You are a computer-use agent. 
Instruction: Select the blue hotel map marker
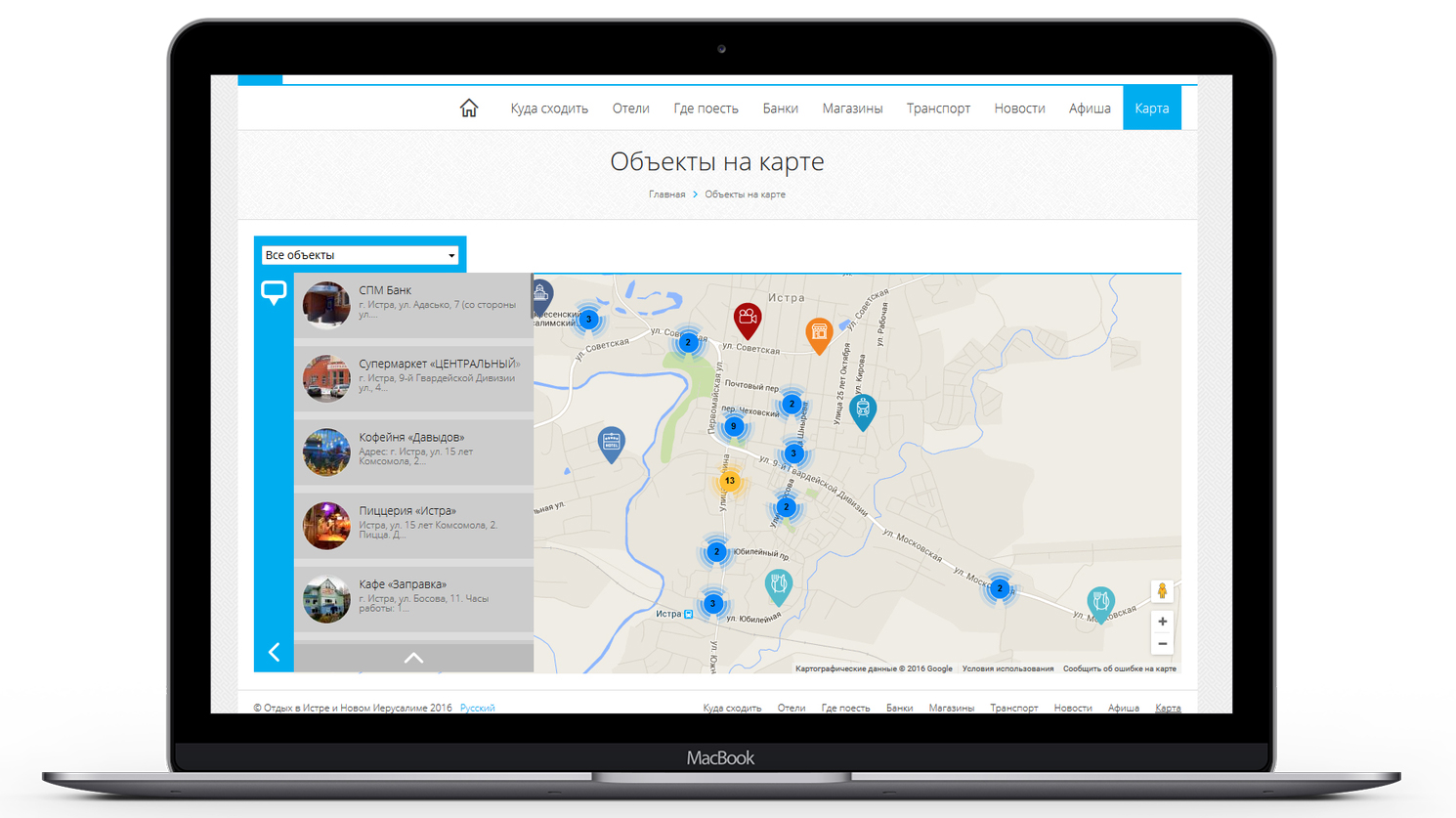click(x=611, y=444)
